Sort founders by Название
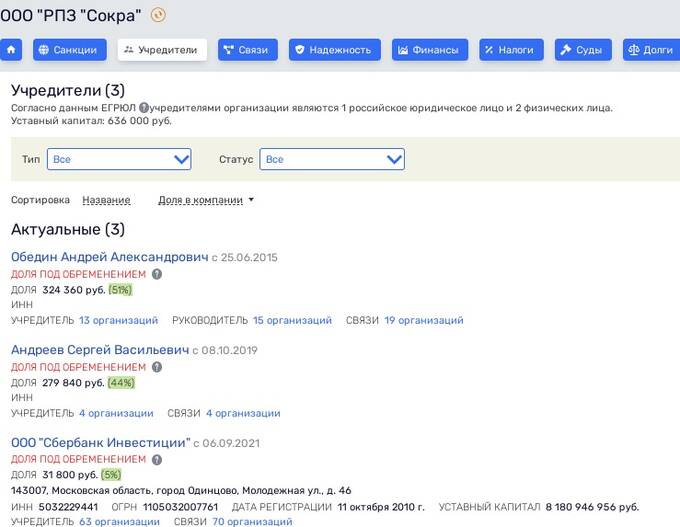Image resolution: width=680 pixels, height=527 pixels. pos(106,200)
